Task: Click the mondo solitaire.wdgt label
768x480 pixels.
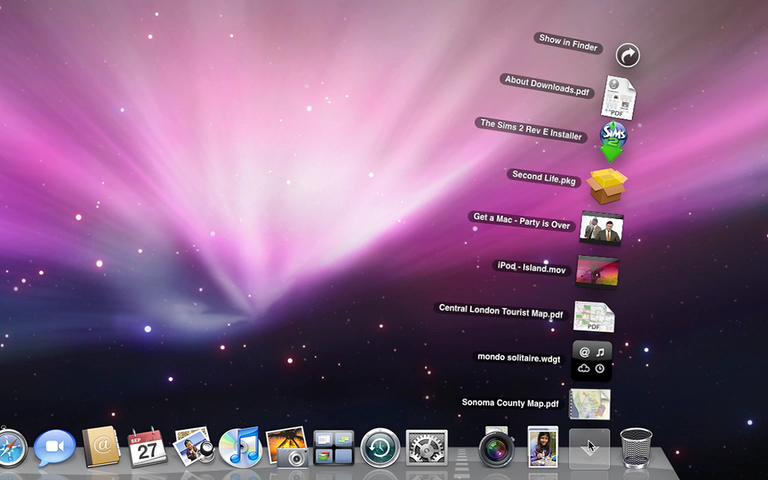Action: click(519, 358)
